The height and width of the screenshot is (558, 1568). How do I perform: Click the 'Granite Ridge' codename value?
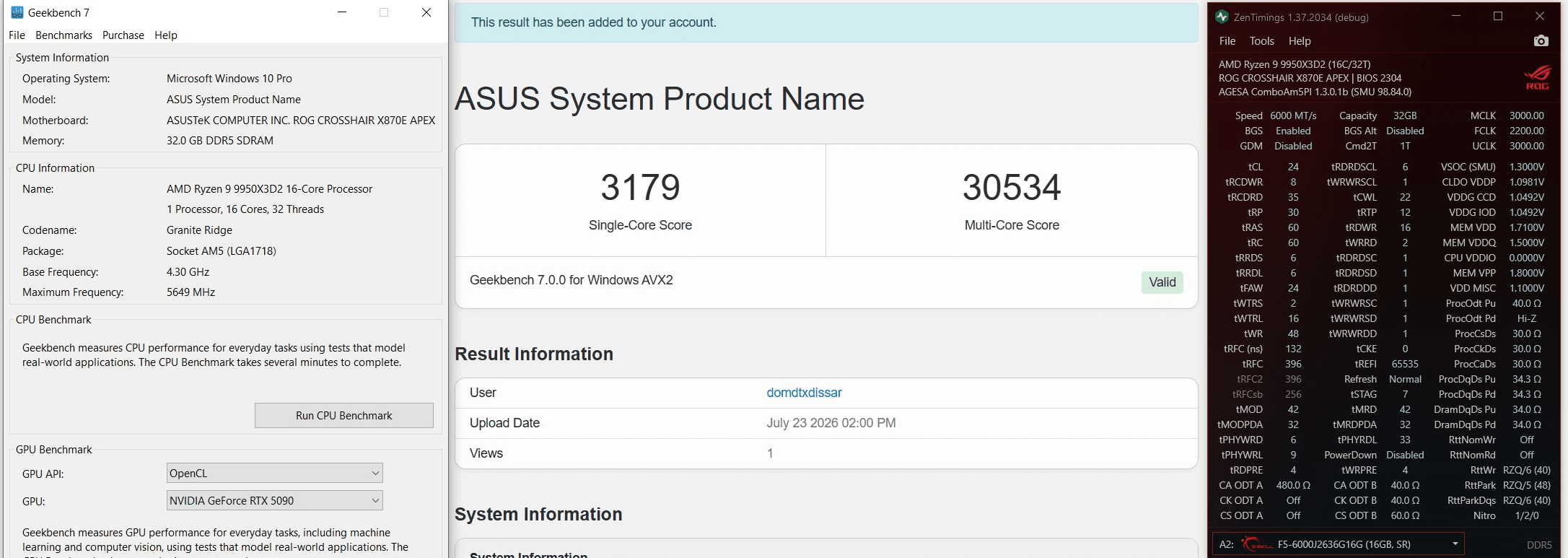pyautogui.click(x=200, y=230)
